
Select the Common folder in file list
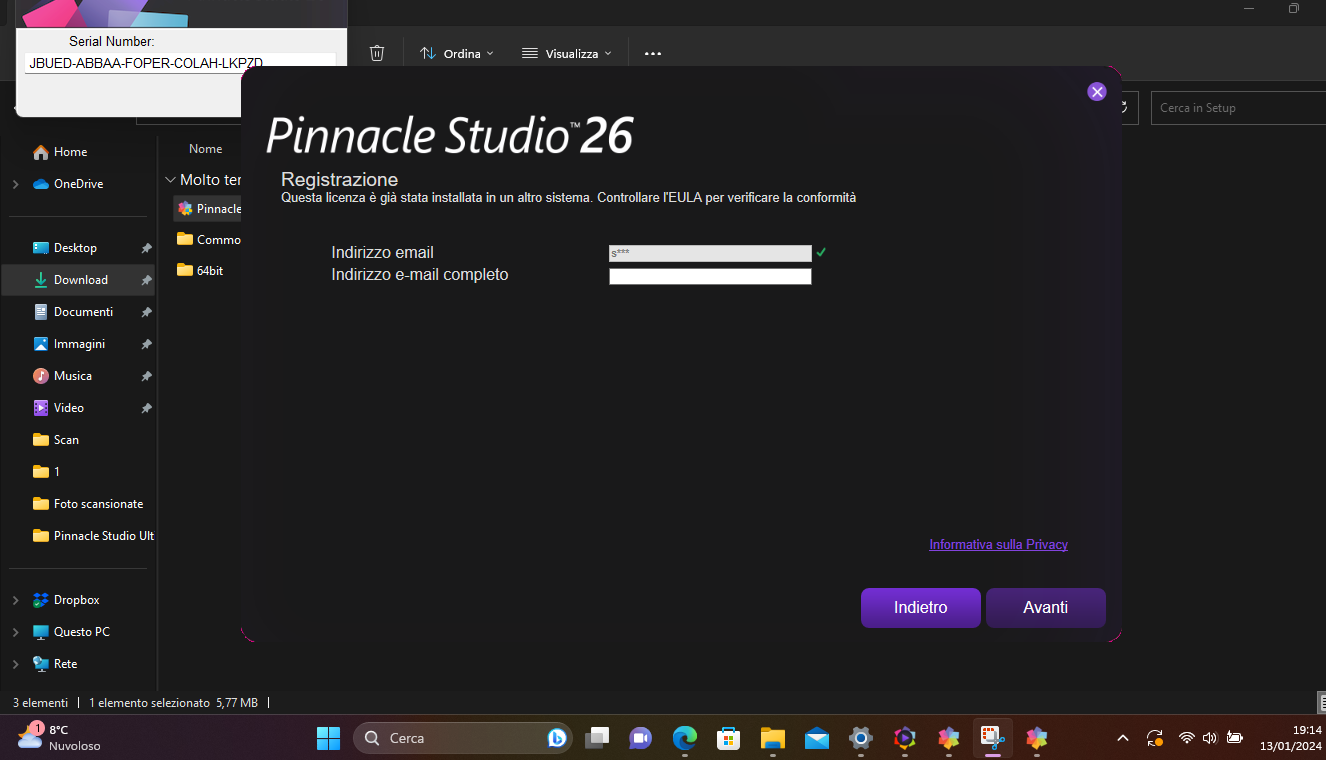209,240
